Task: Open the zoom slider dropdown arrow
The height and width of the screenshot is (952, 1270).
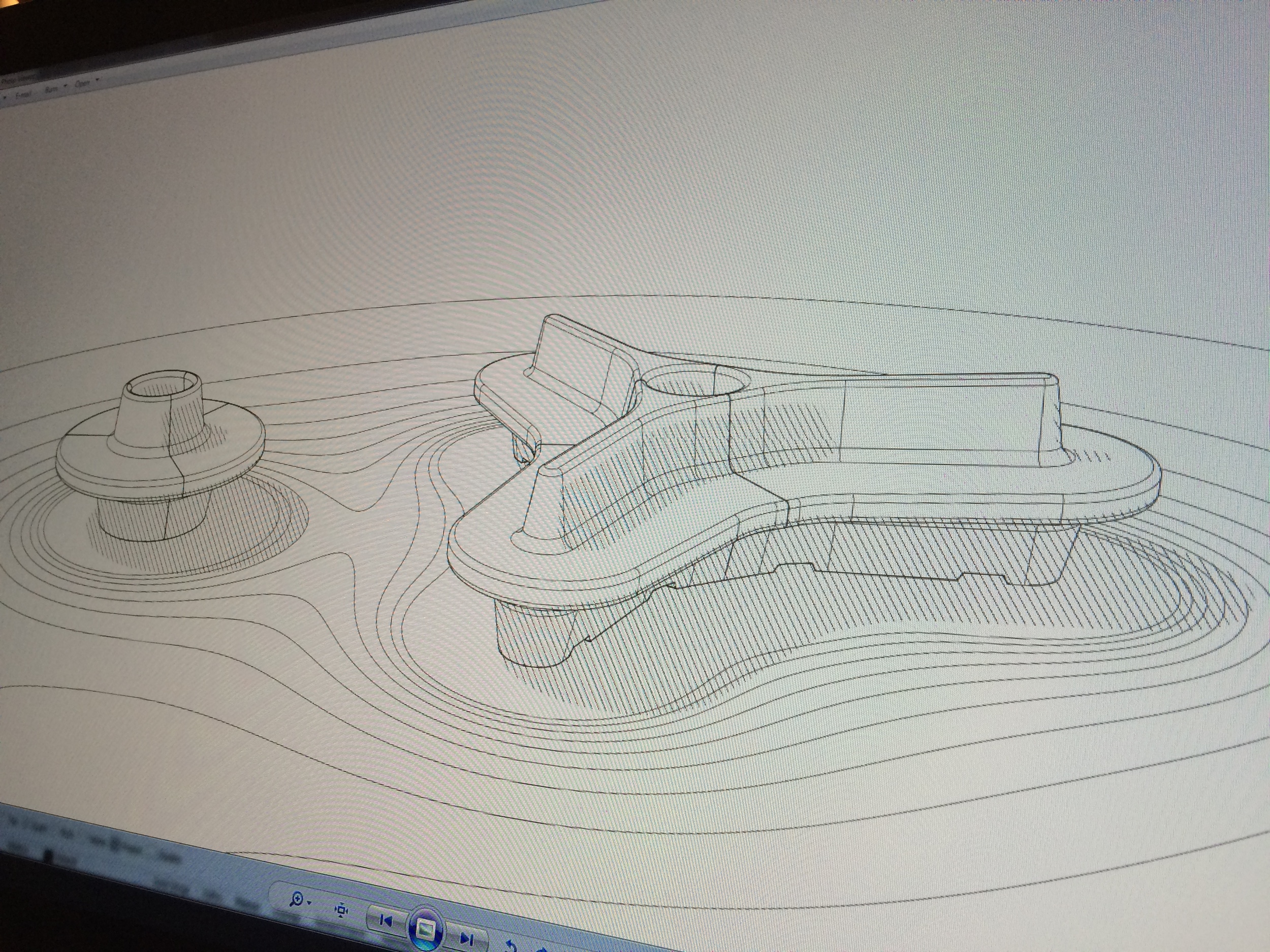Action: tap(309, 903)
